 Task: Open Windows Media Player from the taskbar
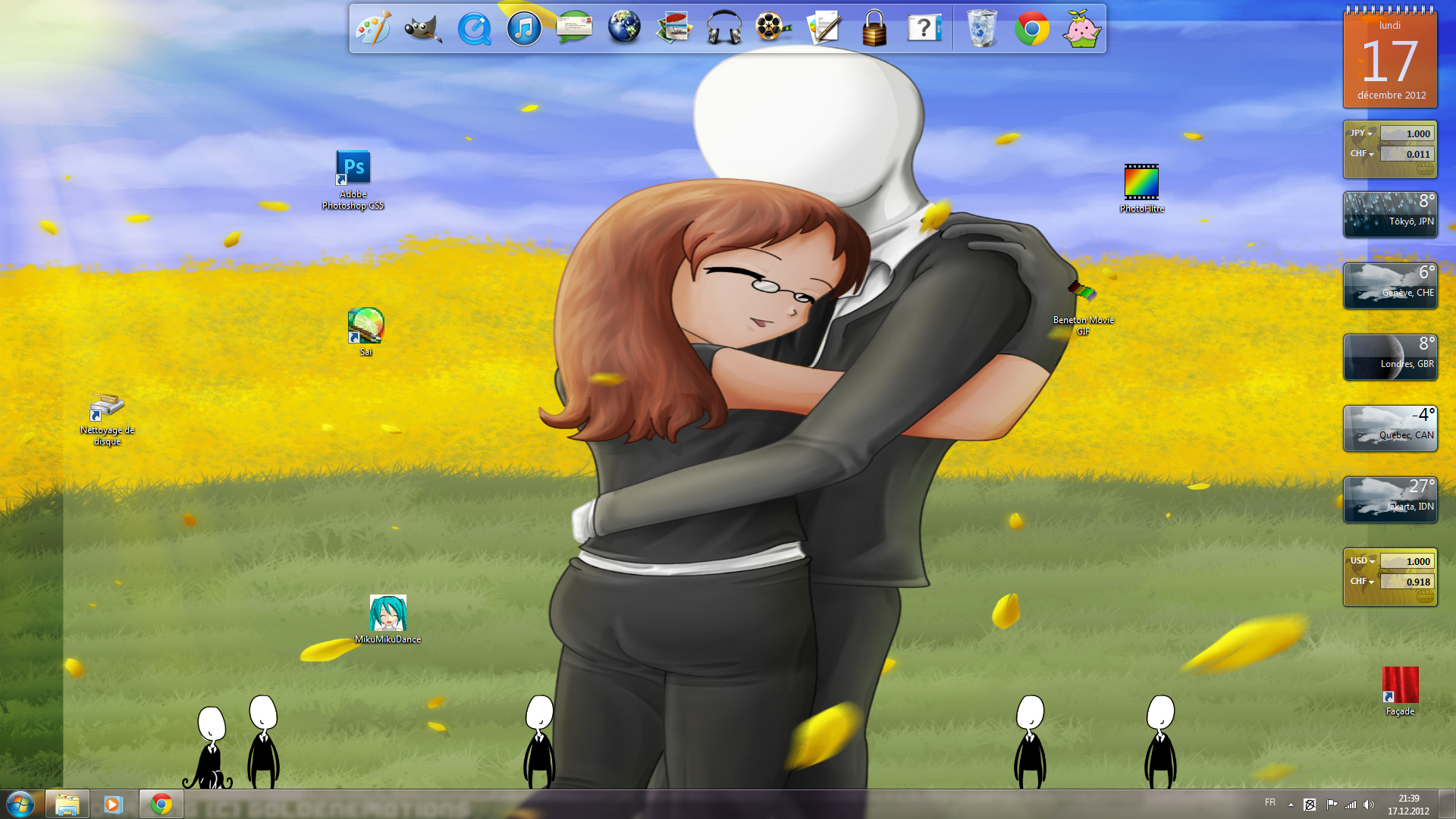click(114, 804)
